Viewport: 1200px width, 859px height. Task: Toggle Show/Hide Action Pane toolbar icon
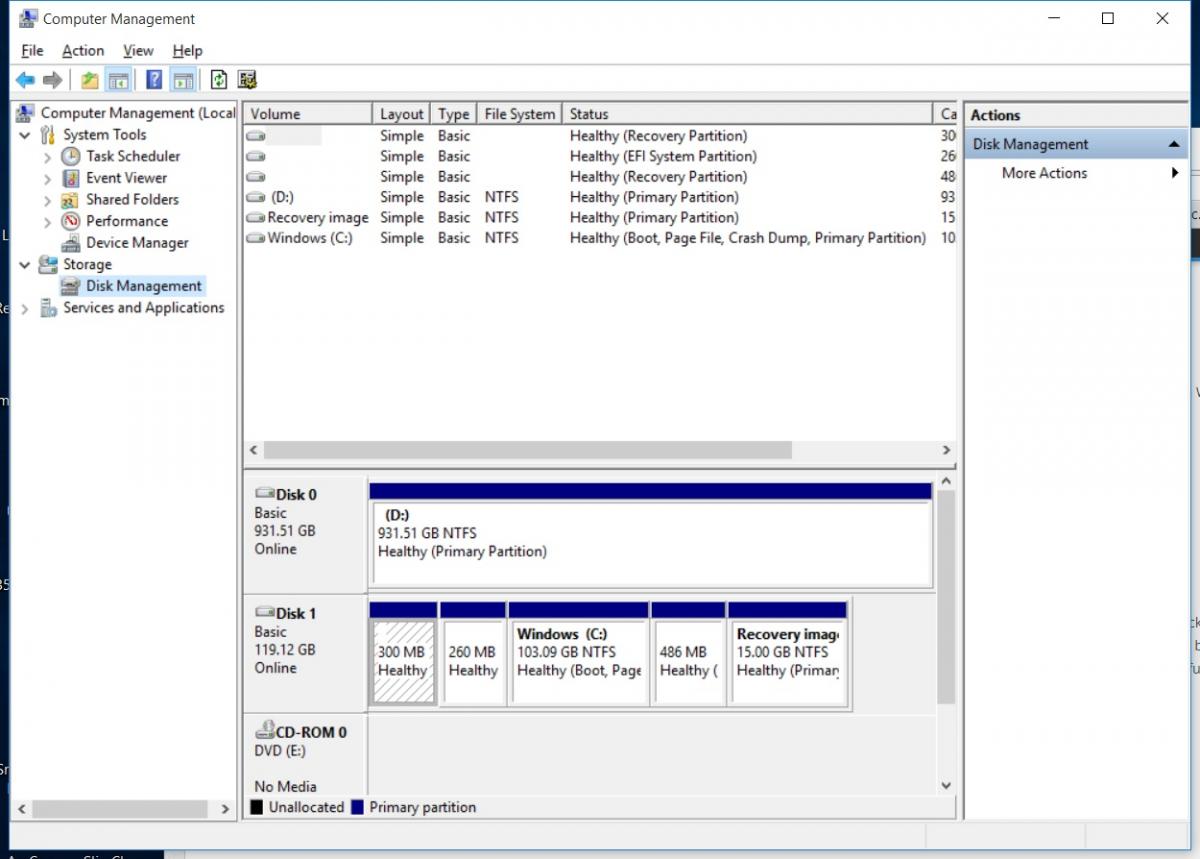pyautogui.click(x=182, y=80)
